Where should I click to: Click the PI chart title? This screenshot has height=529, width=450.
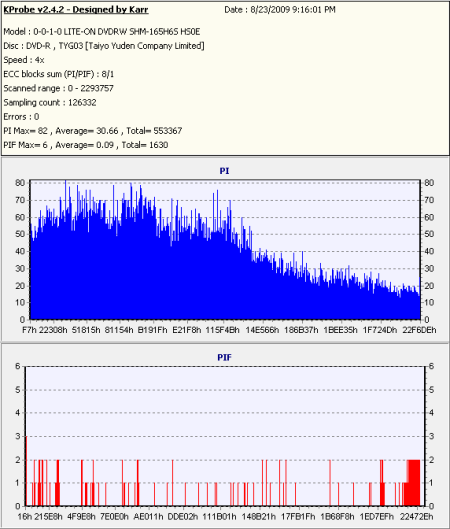[224, 171]
